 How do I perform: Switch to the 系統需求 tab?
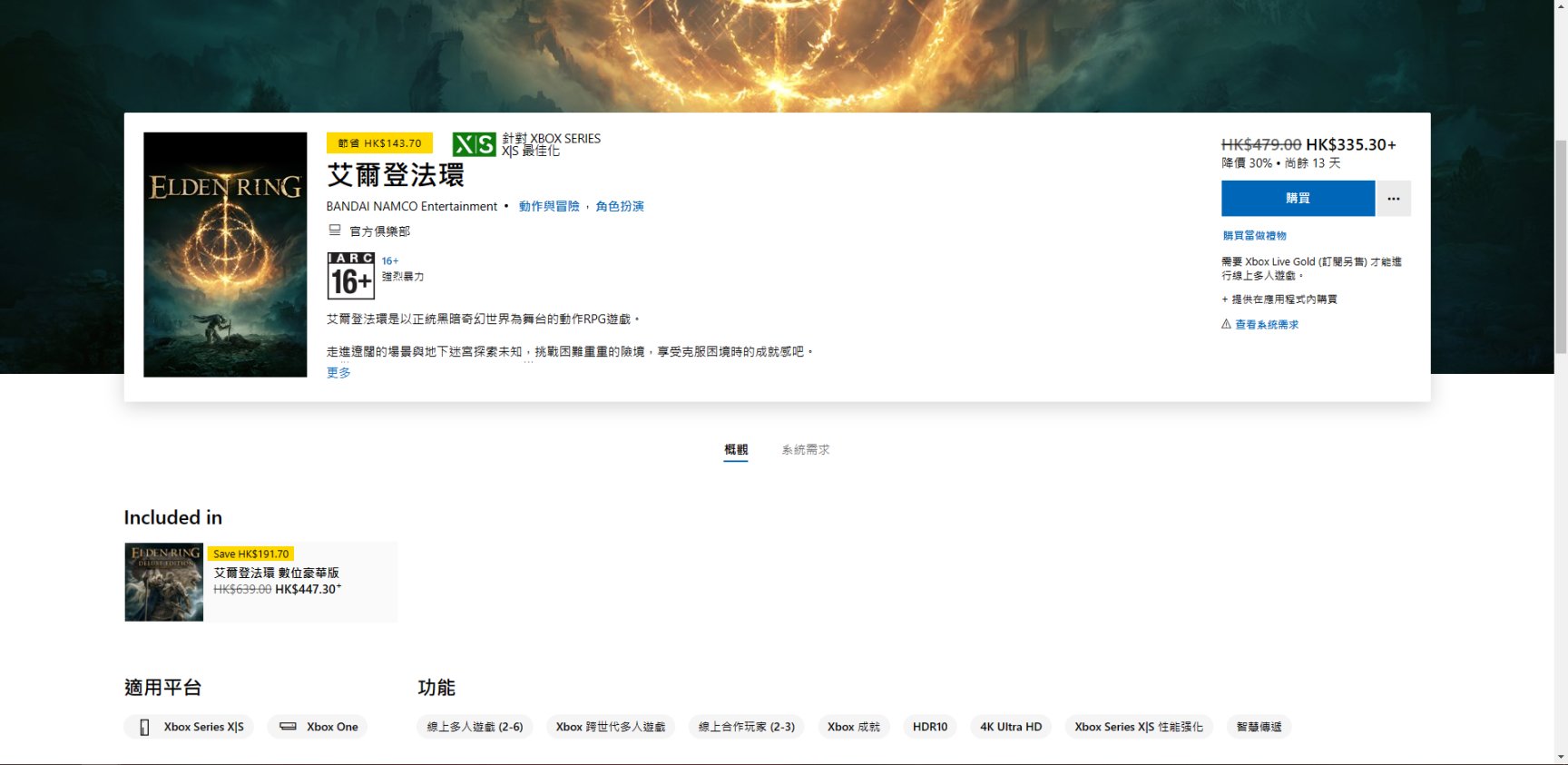(806, 450)
